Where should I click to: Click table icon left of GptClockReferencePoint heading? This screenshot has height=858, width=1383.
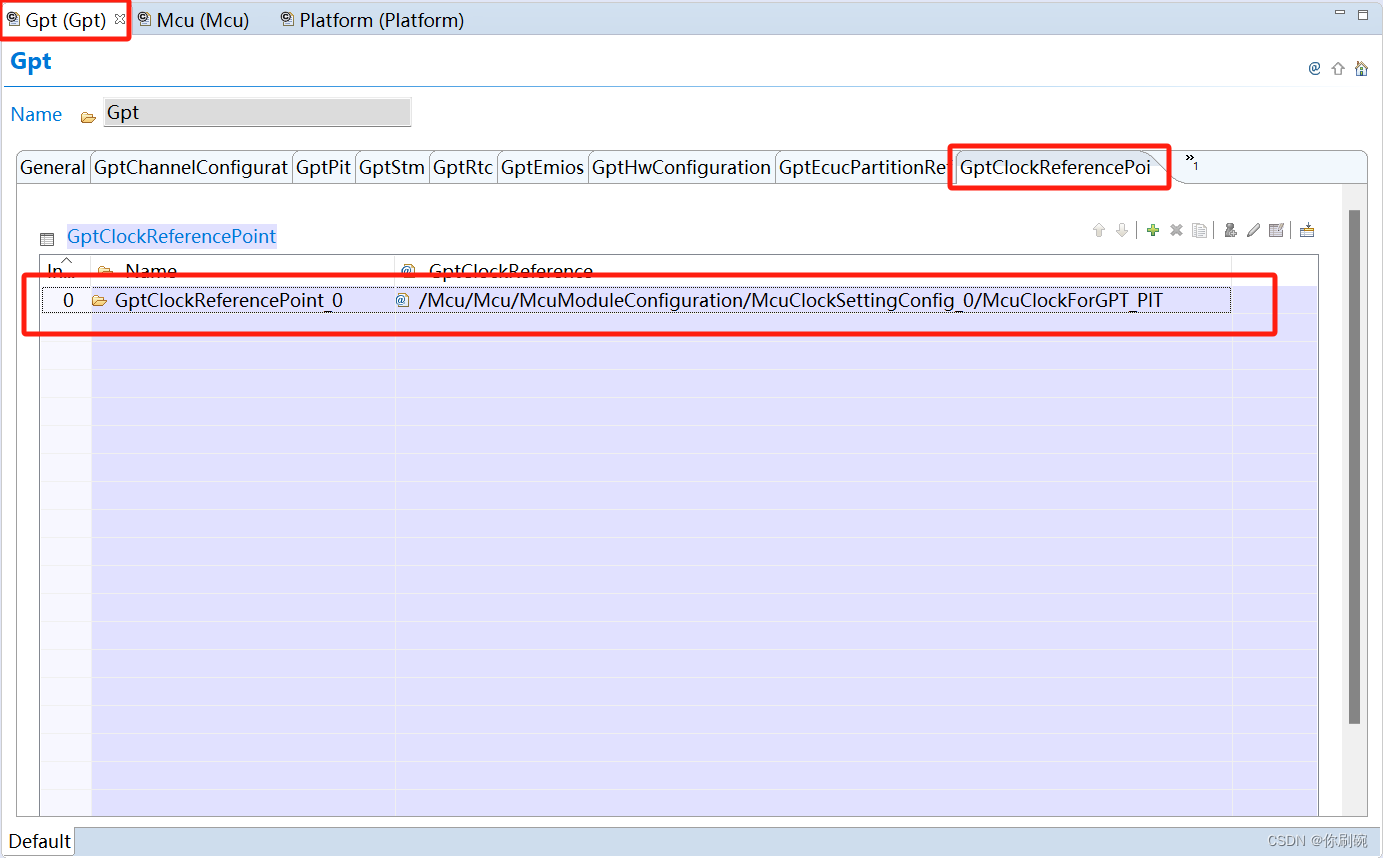coord(47,239)
